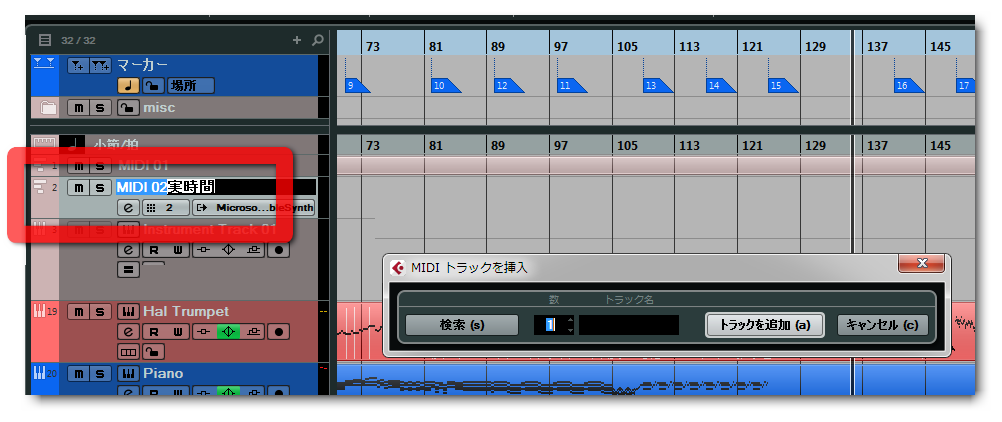Open the edit channel settings (e) for Hal Trumpet
The image size is (1002, 422).
(128, 332)
